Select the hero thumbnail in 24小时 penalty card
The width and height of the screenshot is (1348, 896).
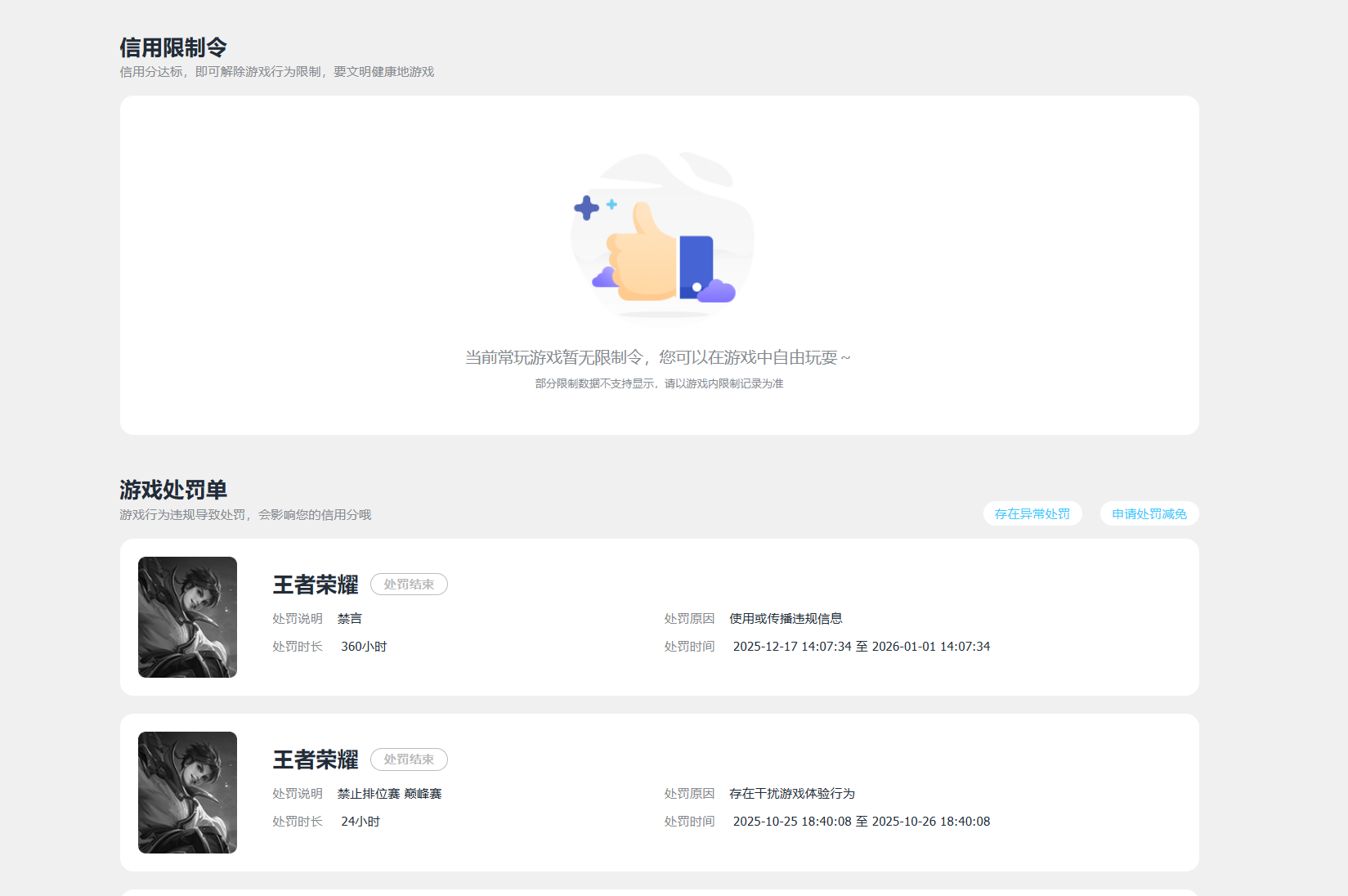pyautogui.click(x=187, y=792)
